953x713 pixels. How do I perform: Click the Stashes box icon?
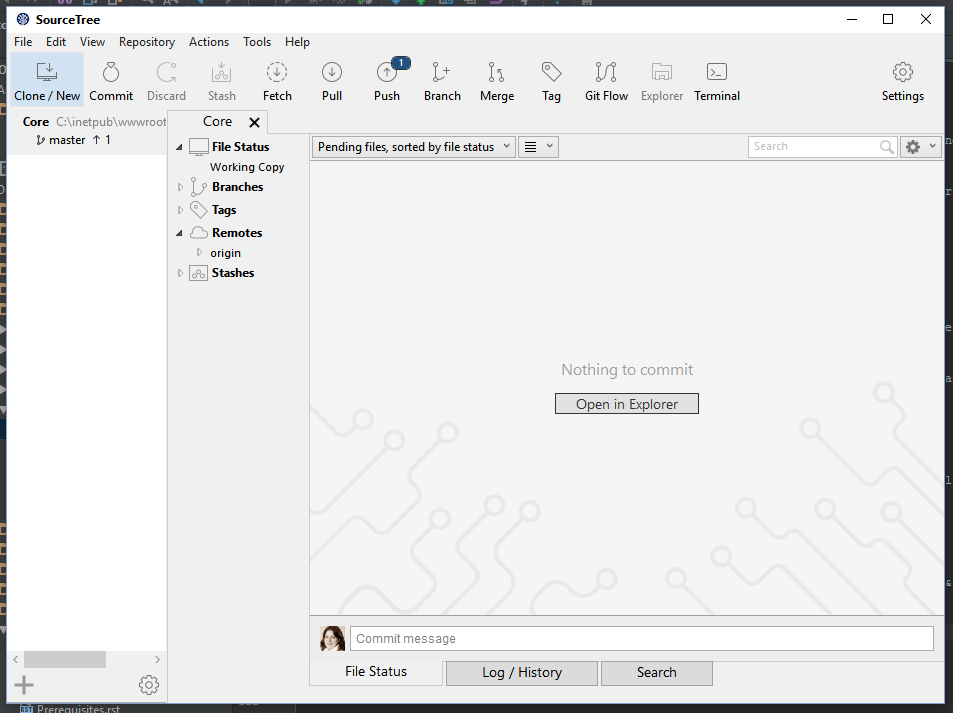tap(198, 274)
